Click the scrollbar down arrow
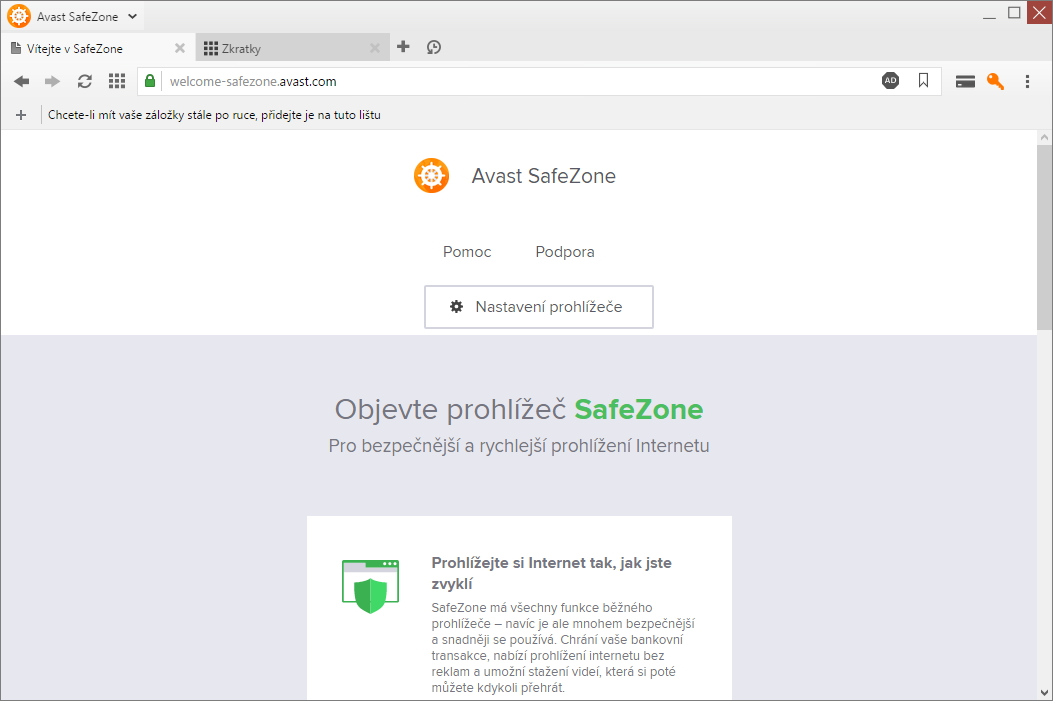The width and height of the screenshot is (1053, 701). [x=1044, y=692]
